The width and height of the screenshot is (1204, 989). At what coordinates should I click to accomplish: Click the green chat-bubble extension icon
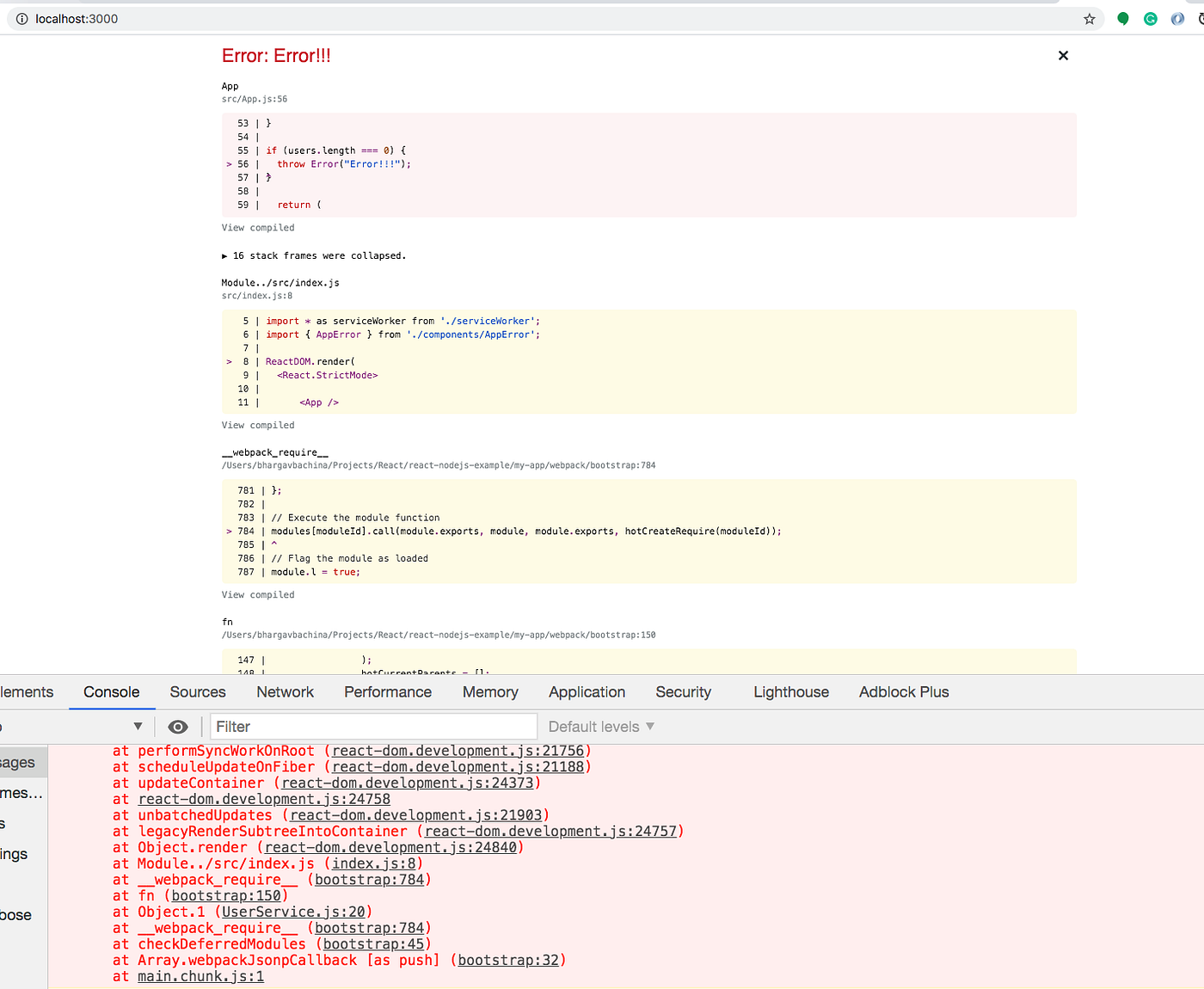1122,18
